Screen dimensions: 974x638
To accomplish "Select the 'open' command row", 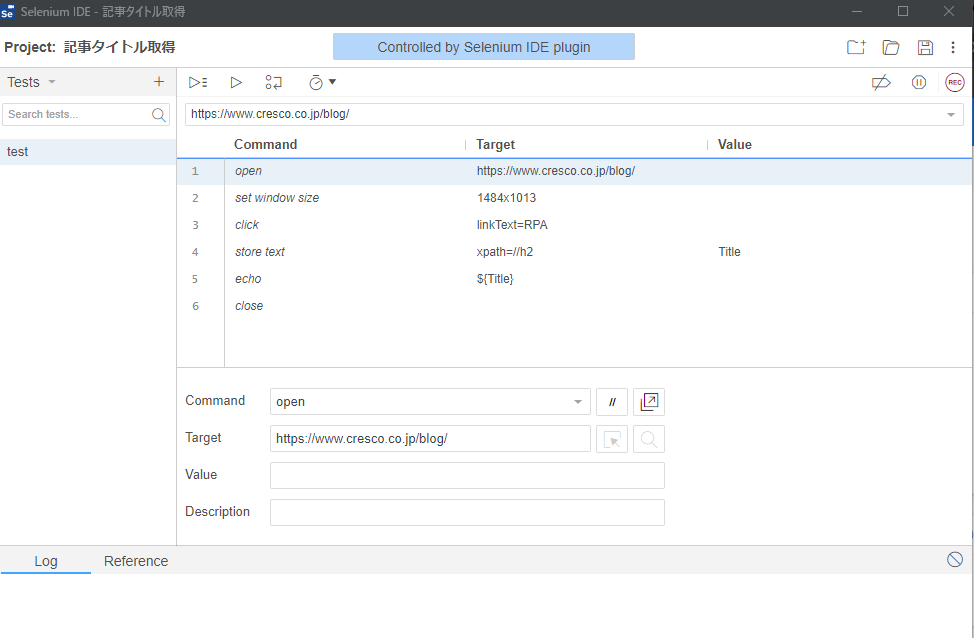I will coord(574,171).
